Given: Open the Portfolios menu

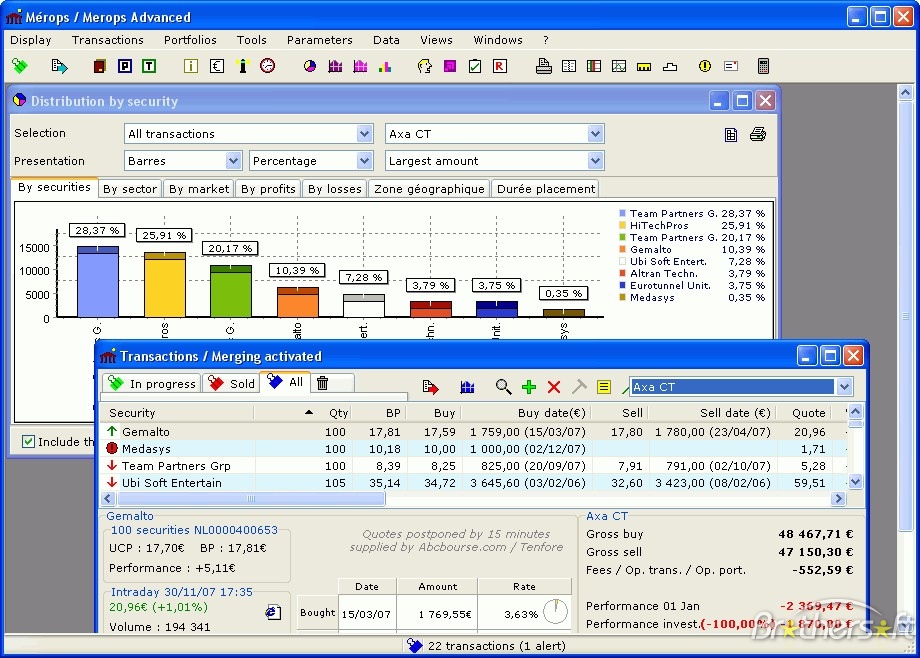Looking at the screenshot, I should click(190, 40).
